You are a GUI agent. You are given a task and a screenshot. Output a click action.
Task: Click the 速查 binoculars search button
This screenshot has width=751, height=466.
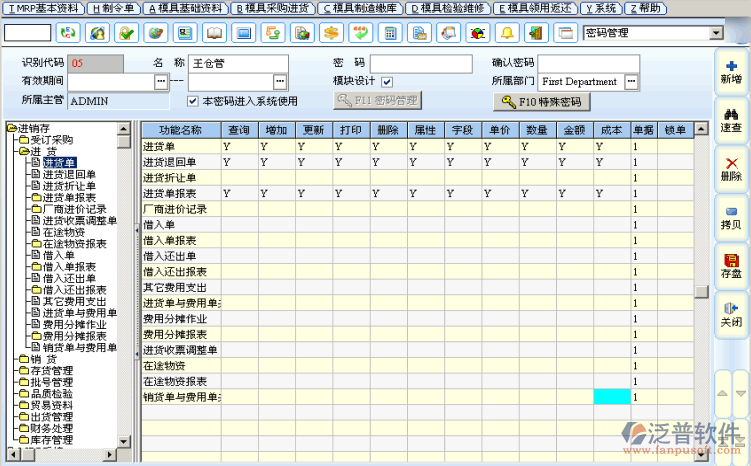(x=730, y=120)
